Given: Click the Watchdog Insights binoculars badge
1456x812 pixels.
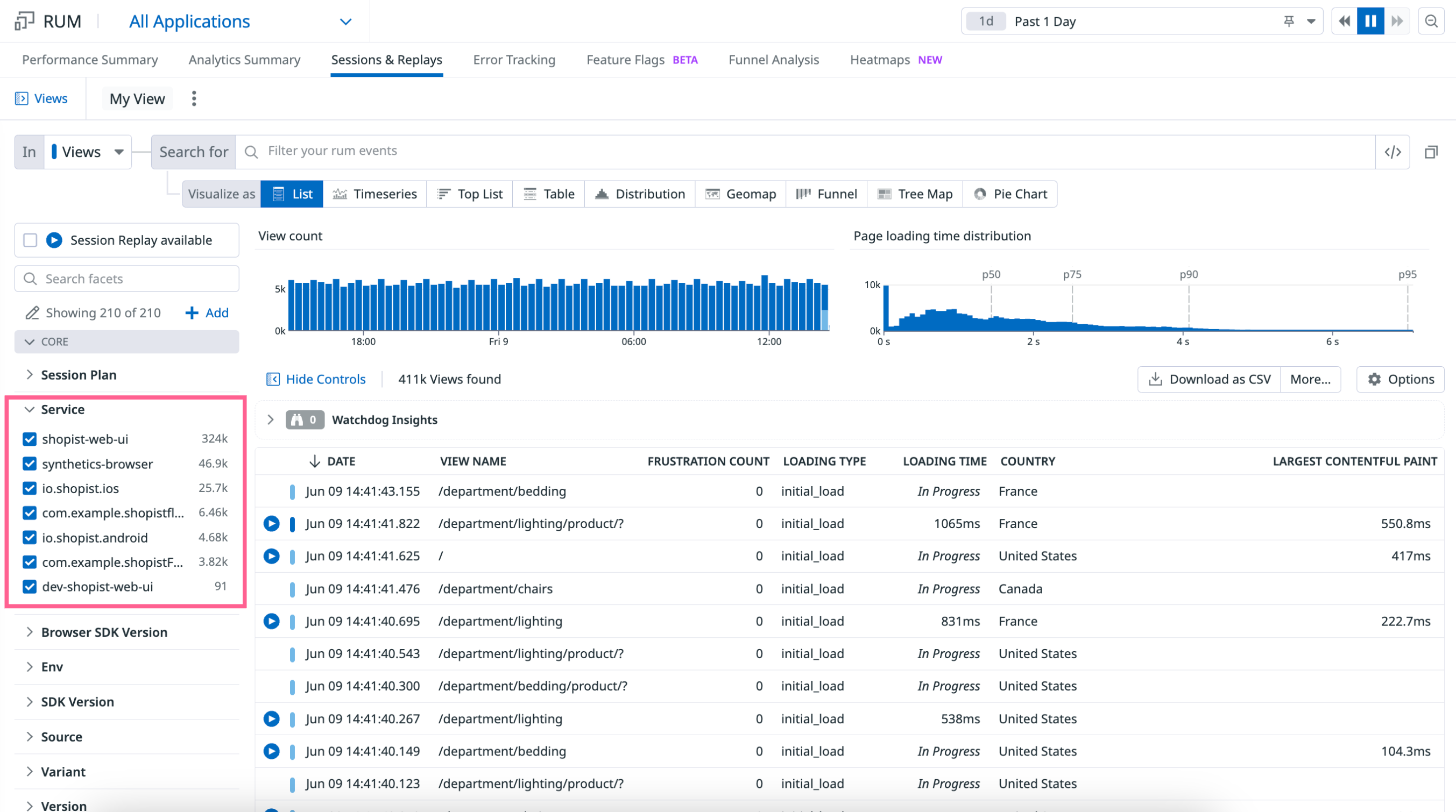Looking at the screenshot, I should click(305, 420).
